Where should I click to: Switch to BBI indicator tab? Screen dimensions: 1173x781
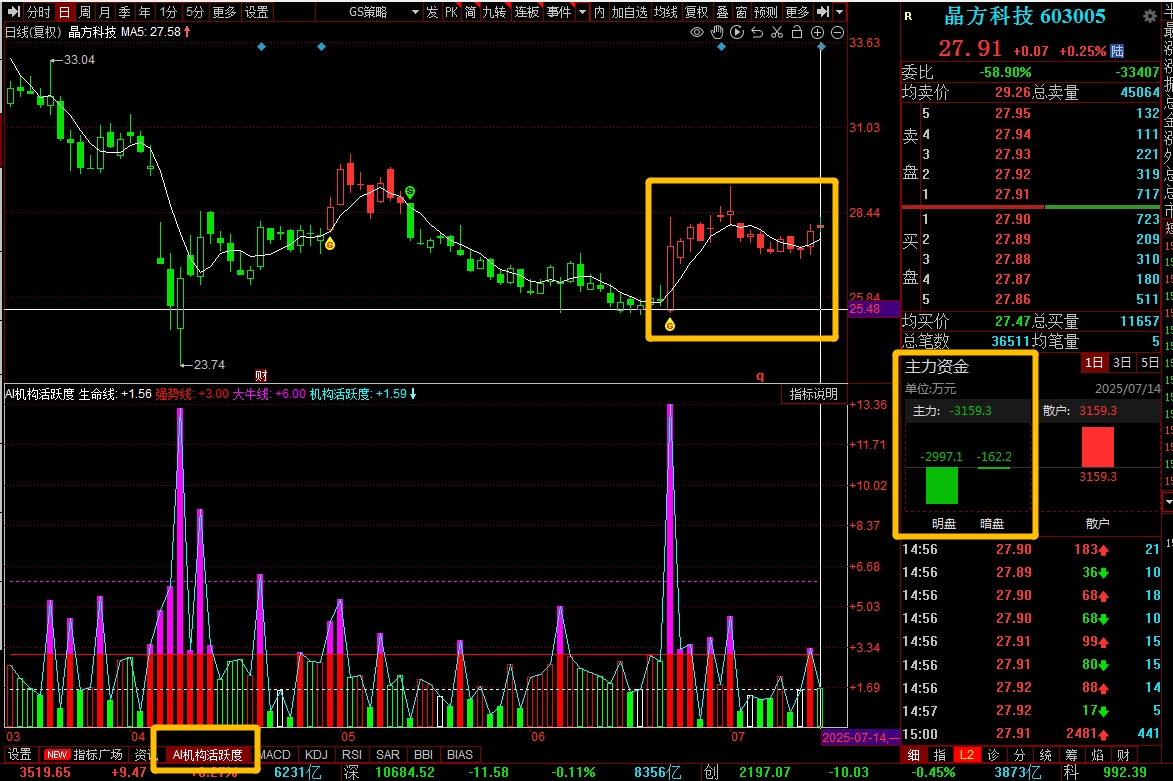pyautogui.click(x=423, y=755)
